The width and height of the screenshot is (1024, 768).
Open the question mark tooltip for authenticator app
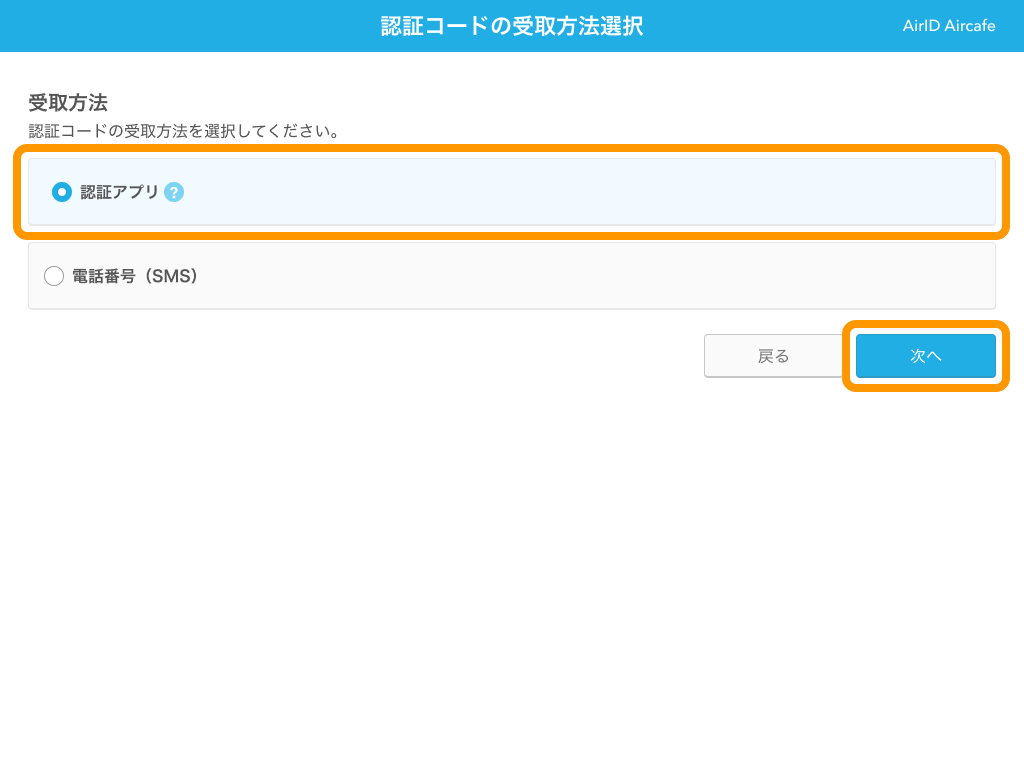click(x=175, y=192)
